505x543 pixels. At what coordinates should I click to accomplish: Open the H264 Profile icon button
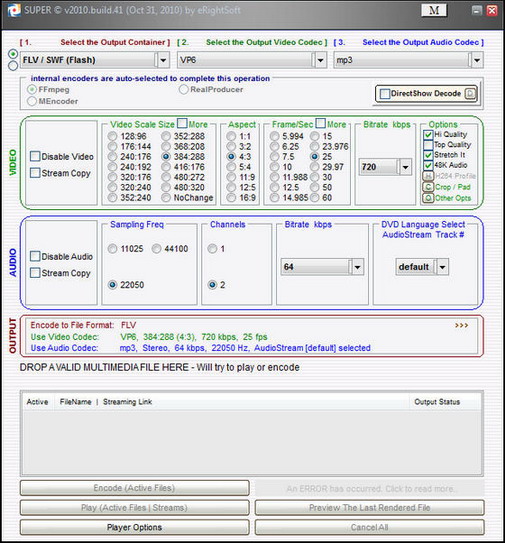(x=428, y=176)
